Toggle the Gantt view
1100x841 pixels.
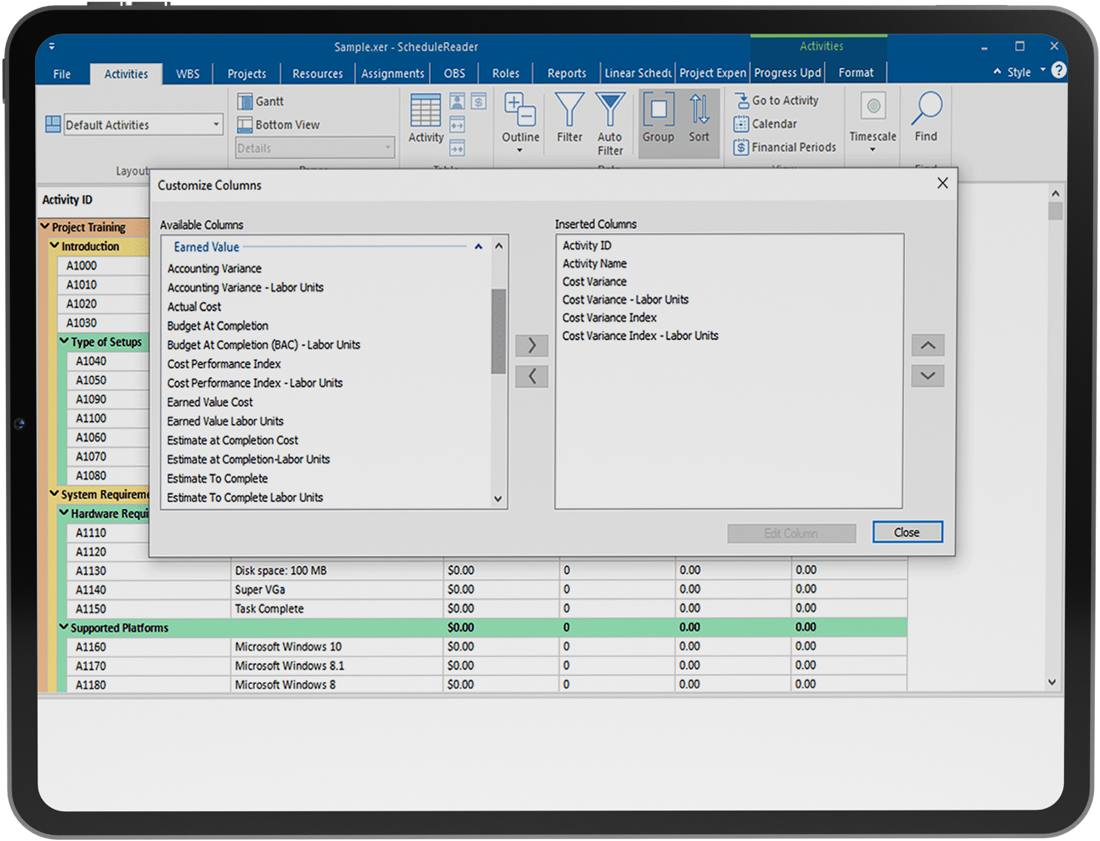point(262,101)
